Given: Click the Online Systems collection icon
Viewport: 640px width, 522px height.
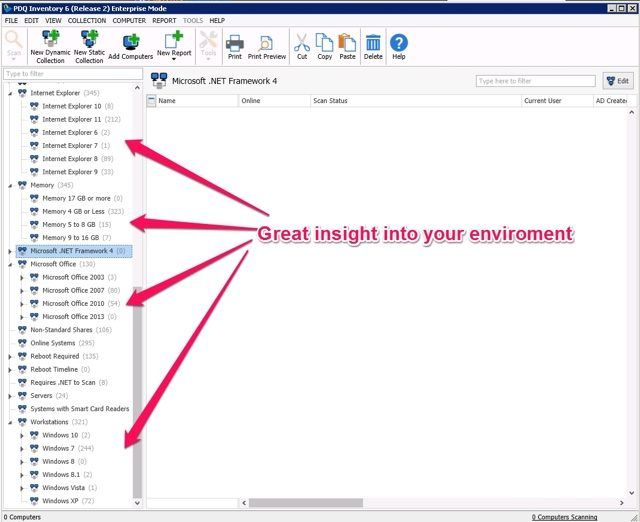Looking at the screenshot, I should (x=22, y=343).
